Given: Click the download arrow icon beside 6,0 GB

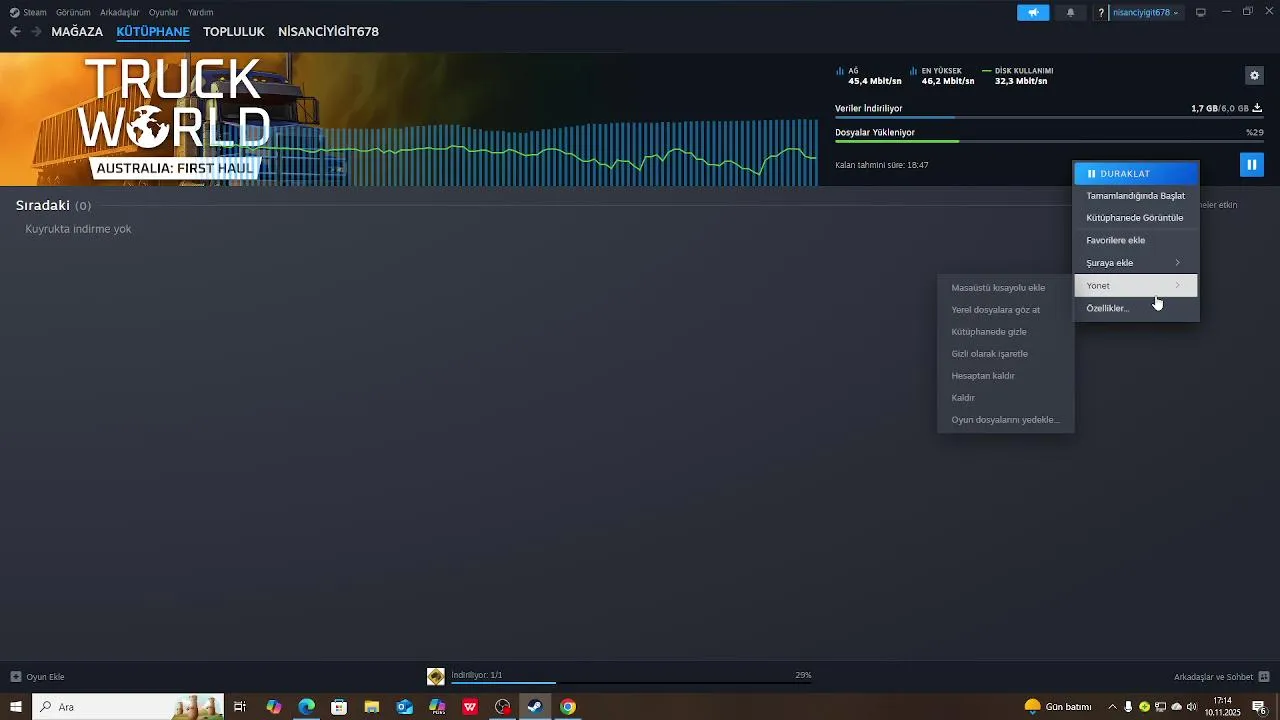Looking at the screenshot, I should coord(1257,108).
